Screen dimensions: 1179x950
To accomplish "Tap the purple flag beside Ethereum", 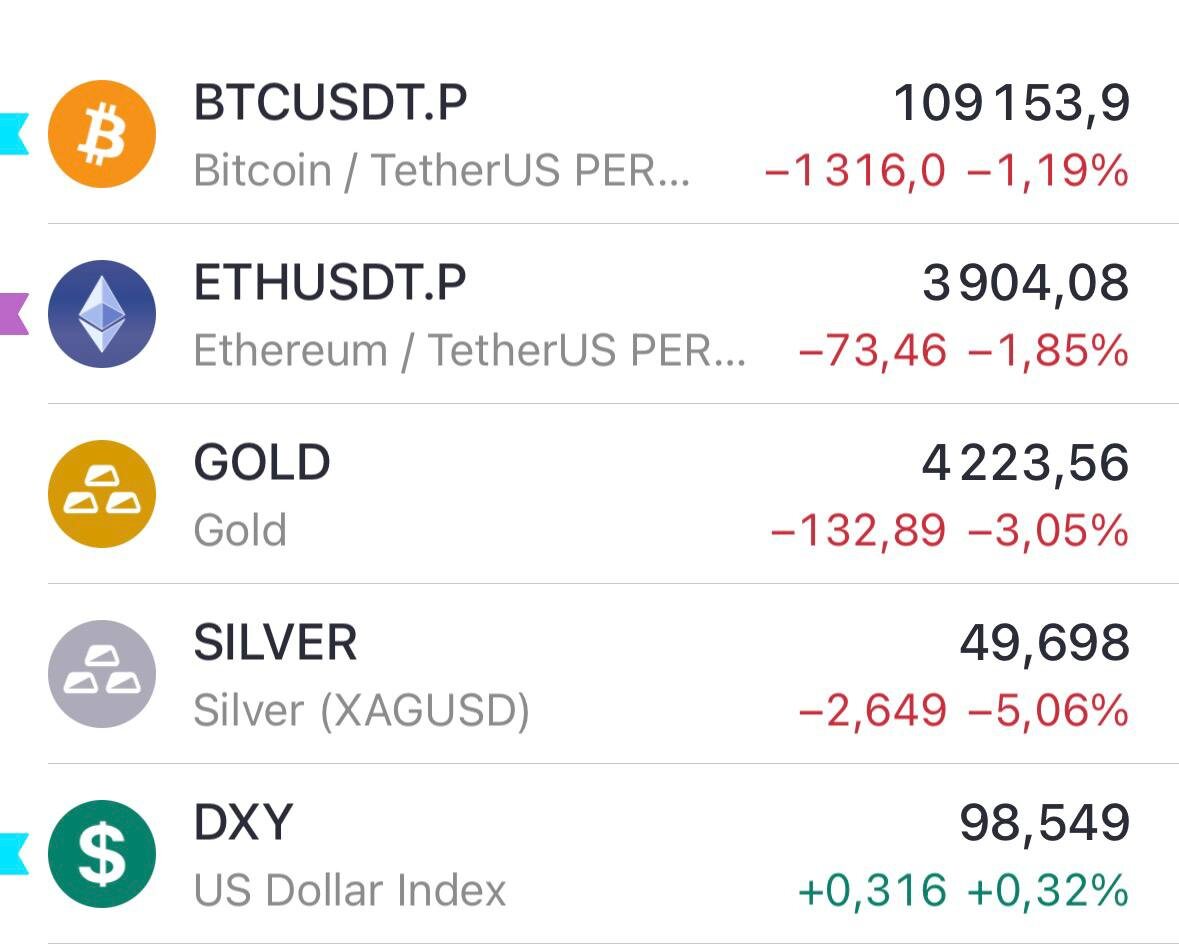I will click(14, 314).
